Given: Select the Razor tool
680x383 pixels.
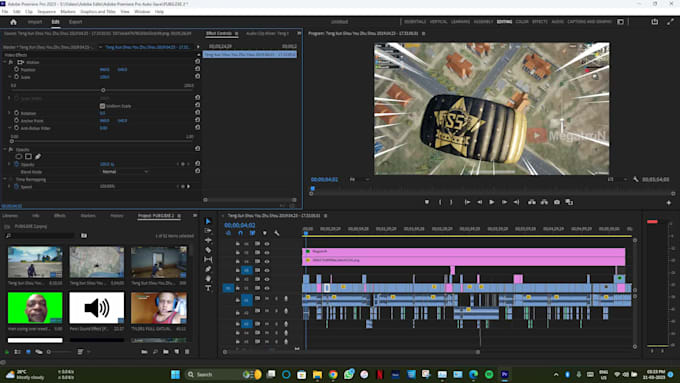Looking at the screenshot, I should pyautogui.click(x=208, y=250).
